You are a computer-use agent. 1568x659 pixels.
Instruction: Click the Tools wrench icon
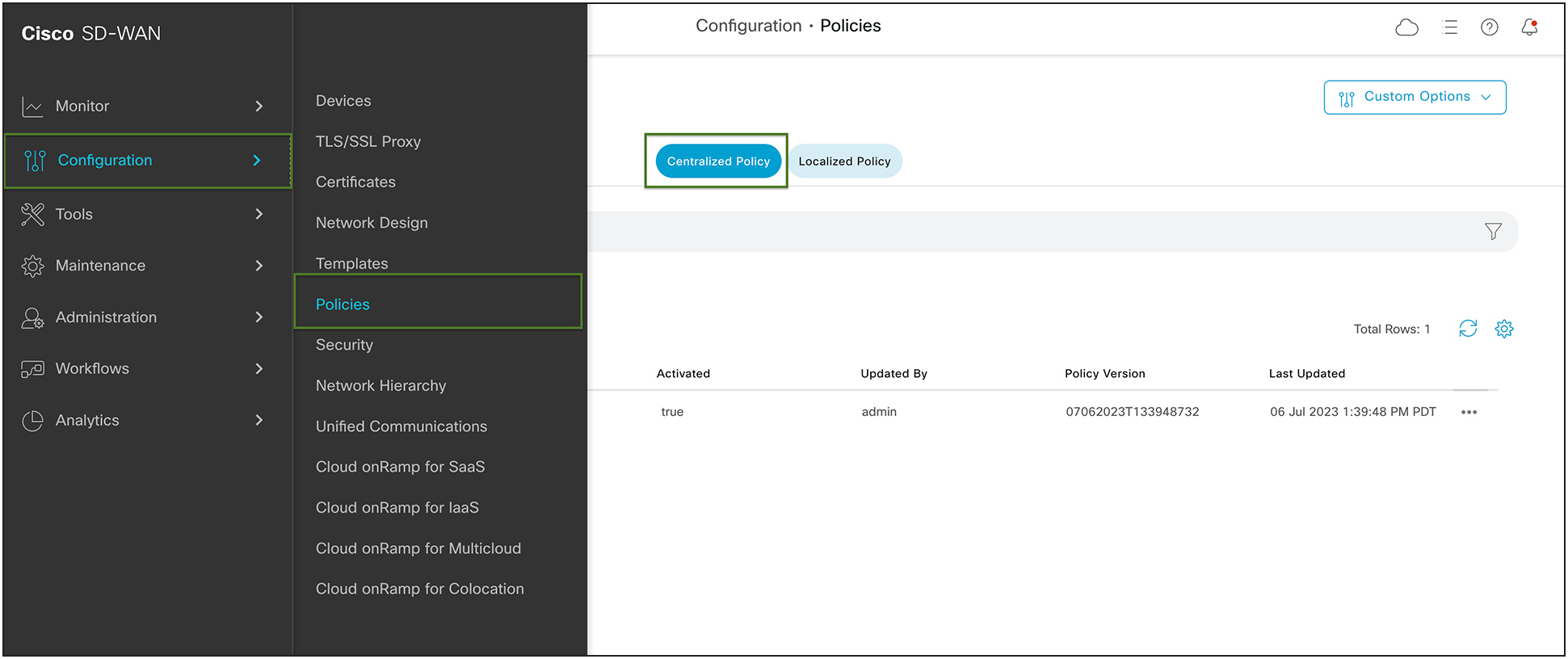[32, 214]
